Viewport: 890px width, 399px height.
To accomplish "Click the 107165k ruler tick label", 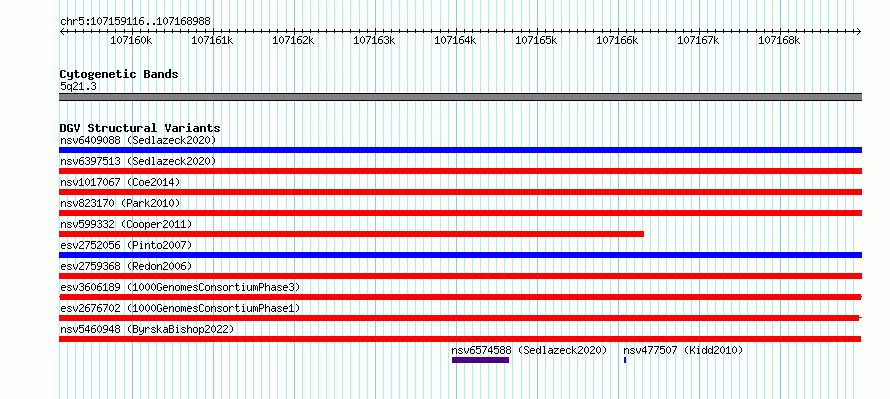I will [x=536, y=40].
